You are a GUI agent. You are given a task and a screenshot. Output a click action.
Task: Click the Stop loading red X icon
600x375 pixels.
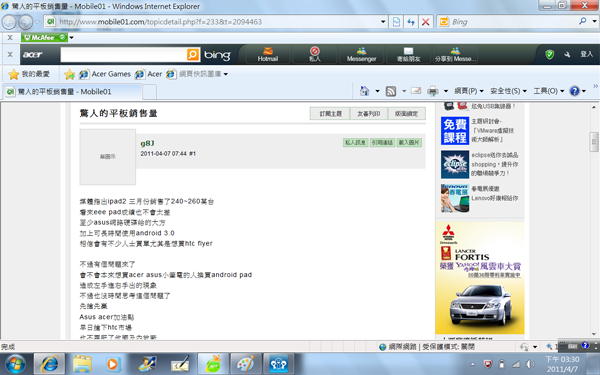coord(426,22)
